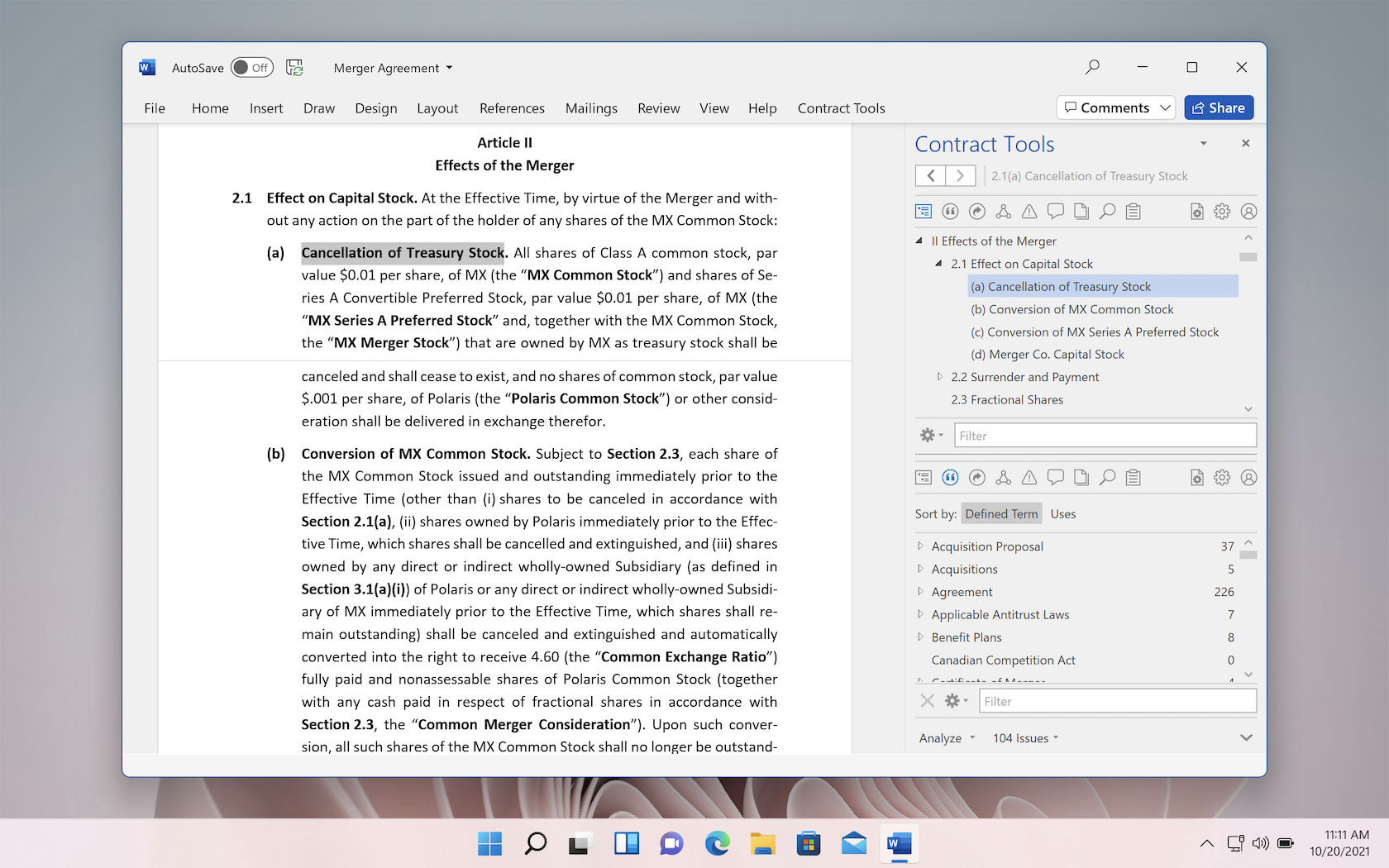Image resolution: width=1389 pixels, height=868 pixels.
Task: Open user account icon in lower toolbar
Action: 1248,477
